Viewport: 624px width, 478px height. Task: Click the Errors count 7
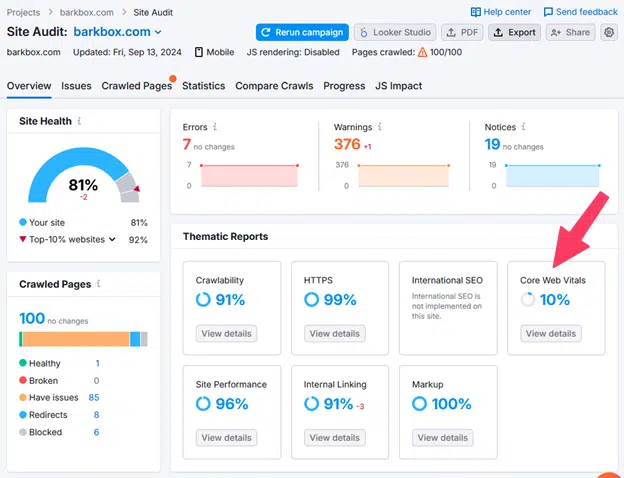[x=187, y=144]
